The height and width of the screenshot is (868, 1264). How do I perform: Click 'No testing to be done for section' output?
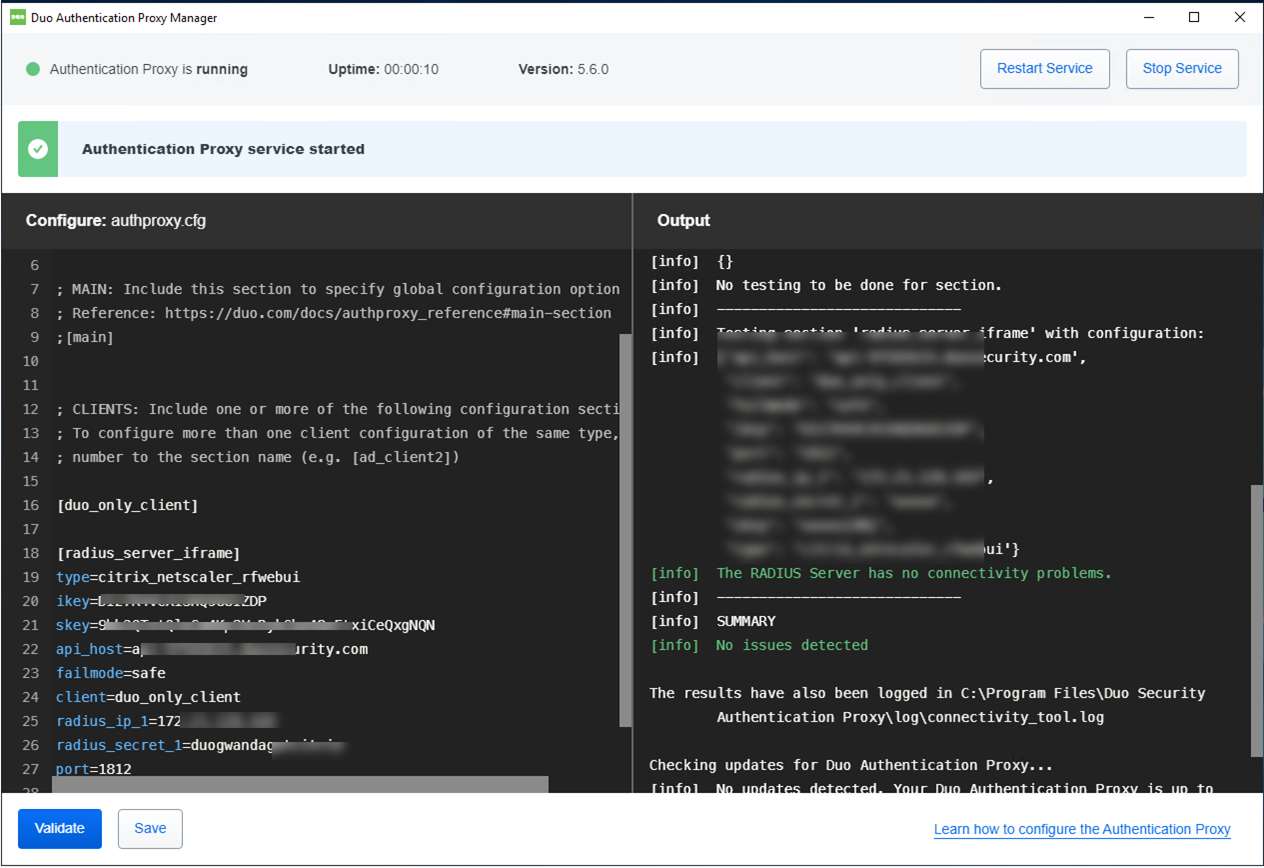pos(859,285)
